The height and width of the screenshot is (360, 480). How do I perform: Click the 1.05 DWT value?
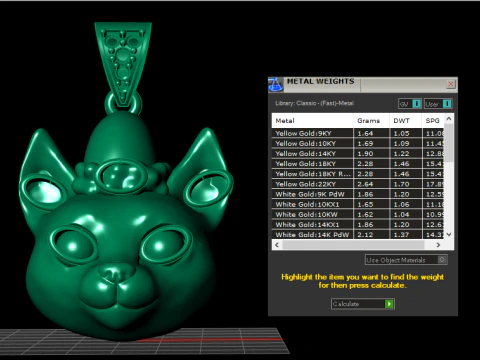tap(401, 133)
